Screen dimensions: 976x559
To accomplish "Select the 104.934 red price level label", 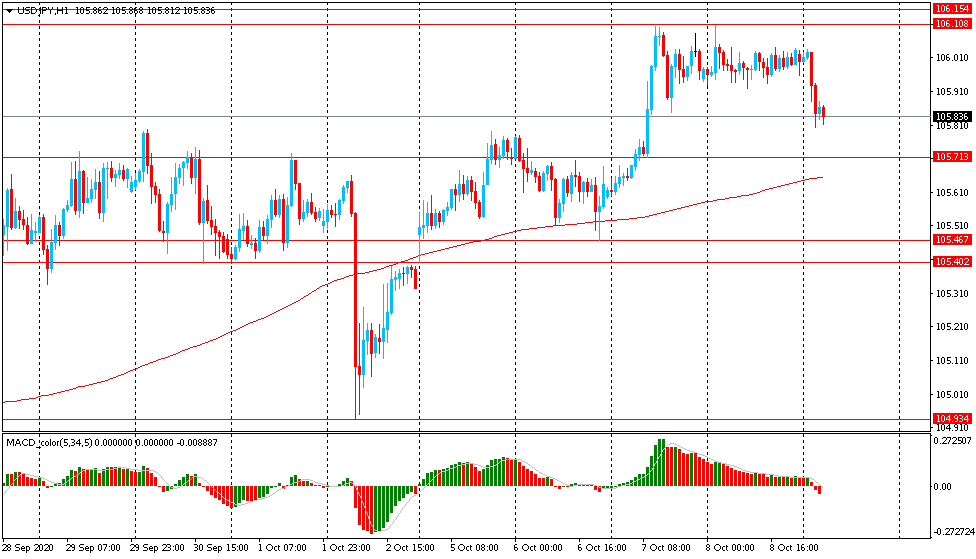I will [952, 418].
